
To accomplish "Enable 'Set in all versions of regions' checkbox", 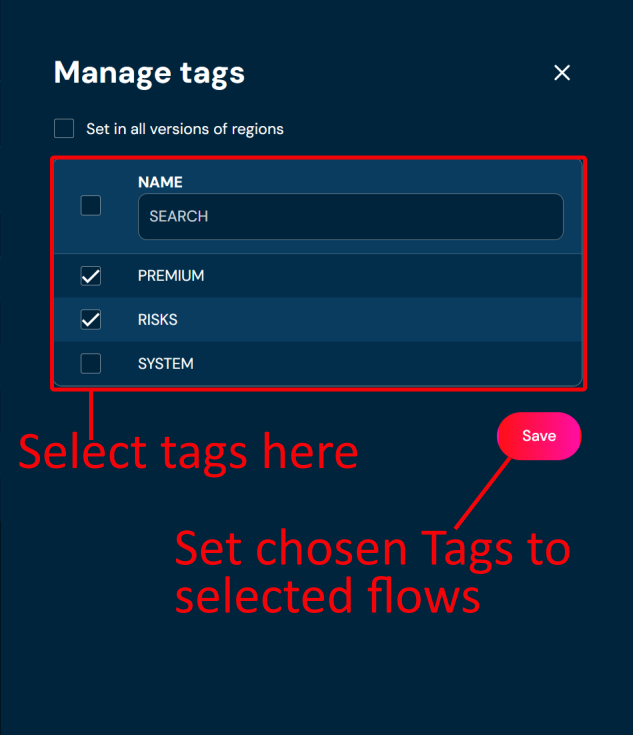I will tap(64, 128).
